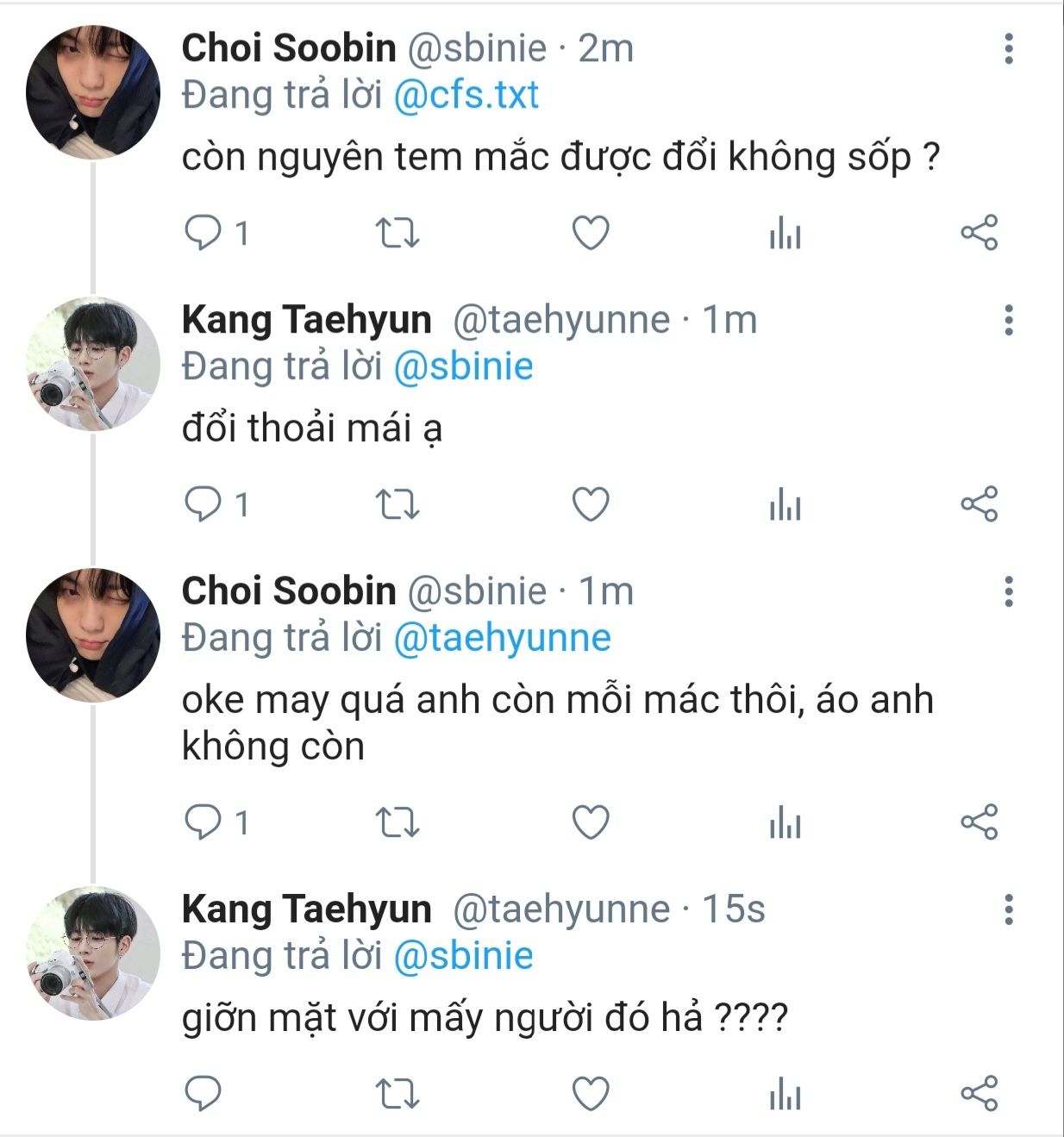Open the @cfs.txt mention link
1064x1137 pixels.
tap(466, 95)
